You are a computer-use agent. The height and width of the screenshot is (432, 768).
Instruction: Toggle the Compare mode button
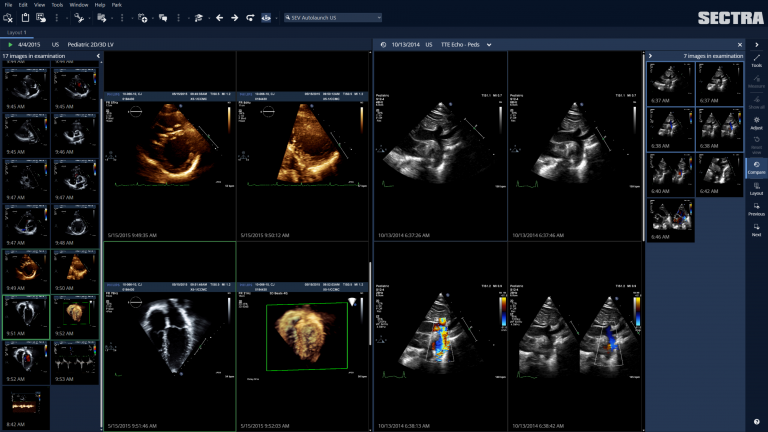[756, 167]
